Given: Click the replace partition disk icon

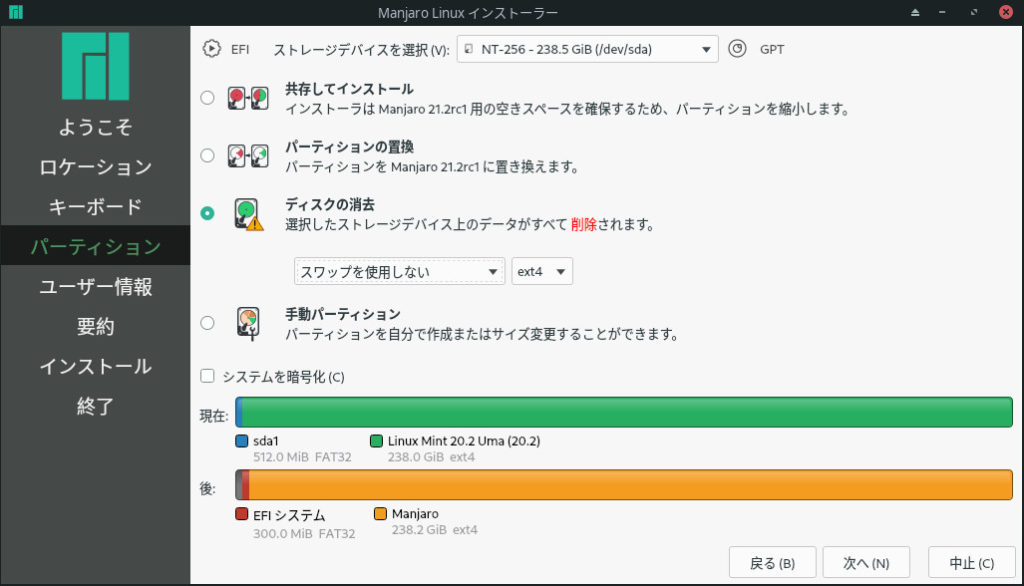Looking at the screenshot, I should pos(248,156).
